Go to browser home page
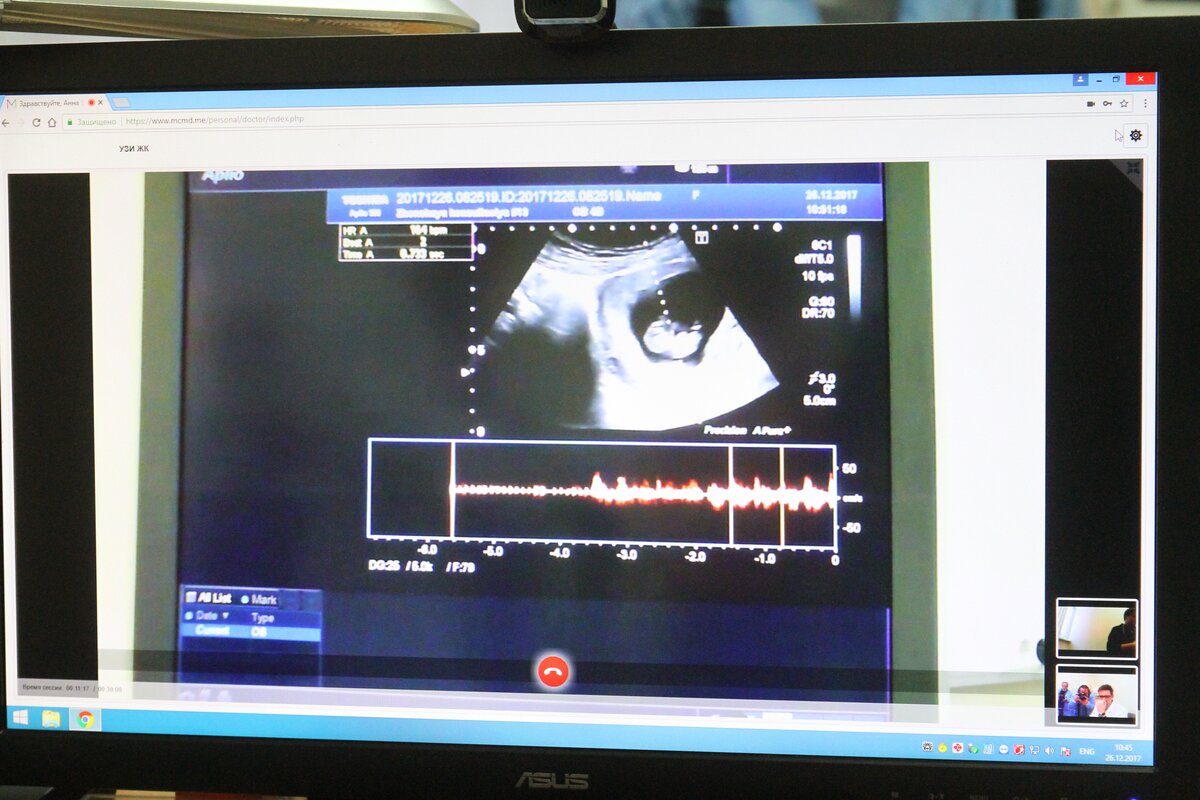Image resolution: width=1200 pixels, height=800 pixels. [x=52, y=122]
